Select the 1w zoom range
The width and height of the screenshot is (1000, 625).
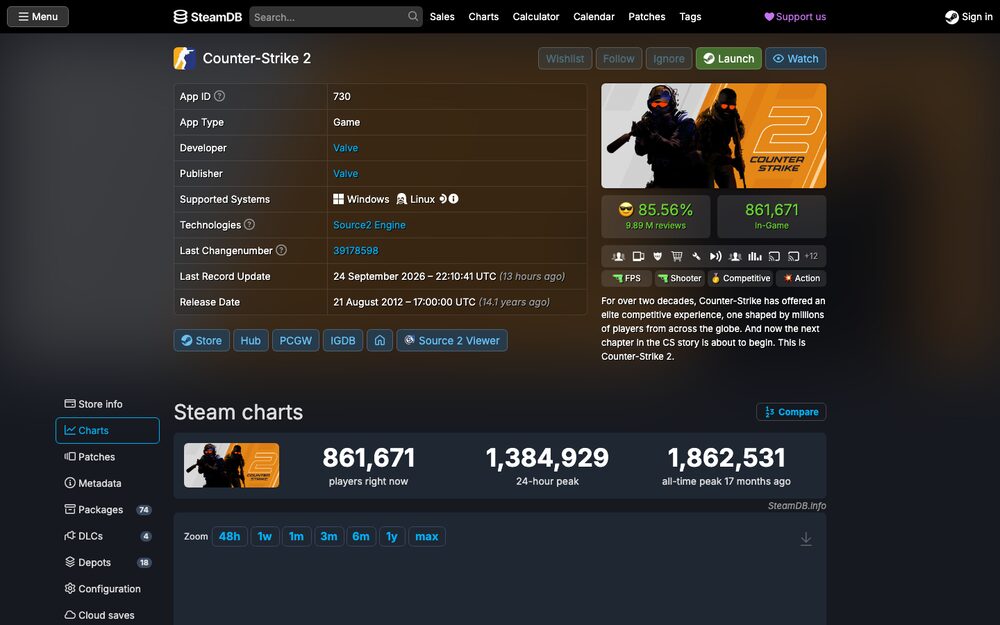(x=265, y=536)
